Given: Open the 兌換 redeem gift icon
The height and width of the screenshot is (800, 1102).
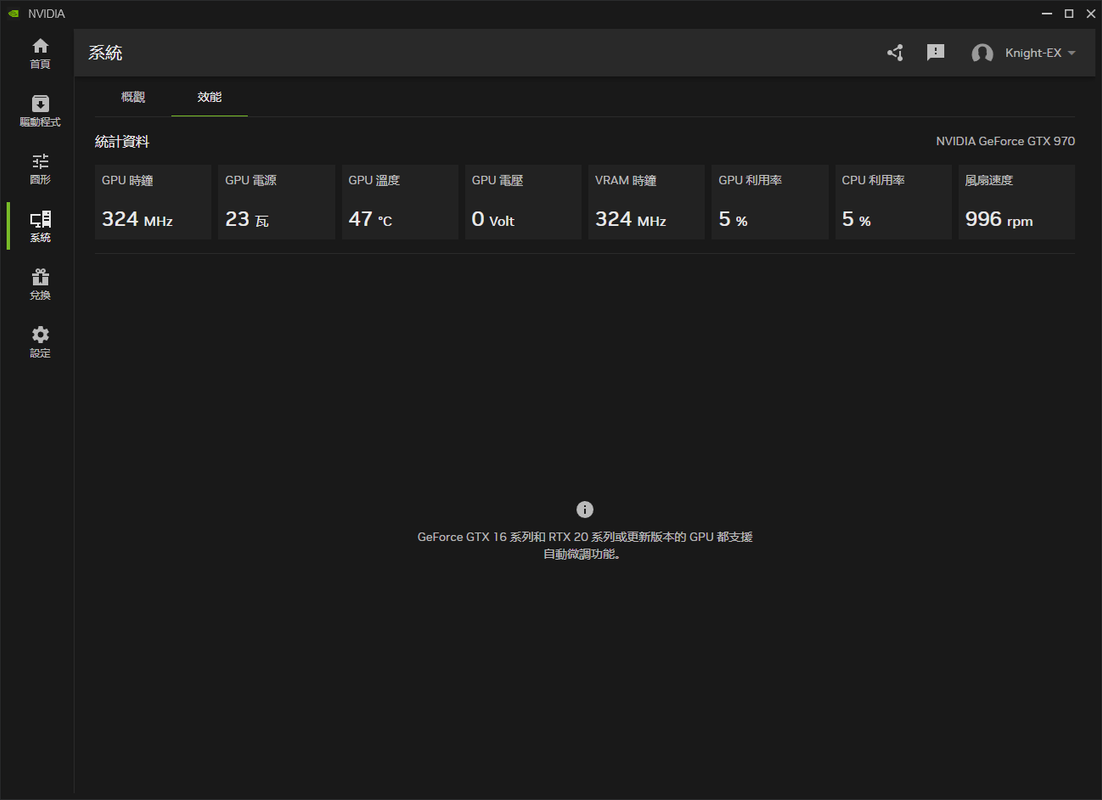Looking at the screenshot, I should tap(40, 284).
